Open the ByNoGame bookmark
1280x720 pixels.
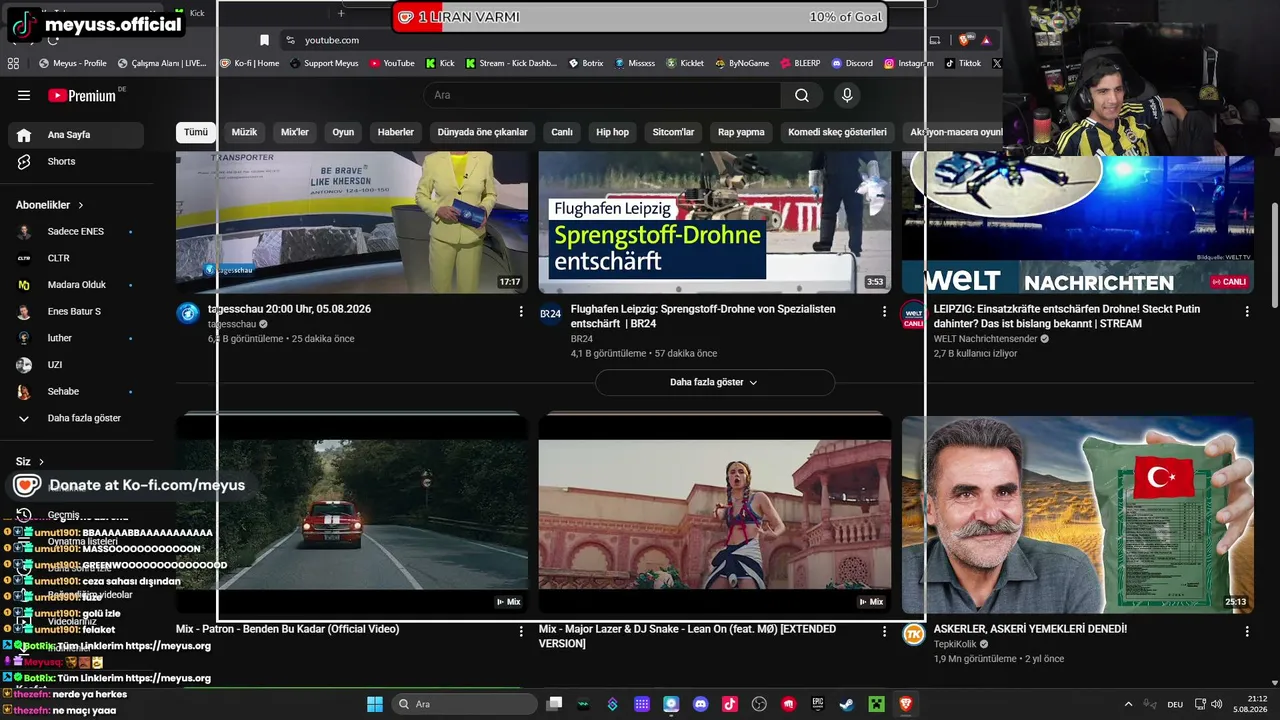742,63
